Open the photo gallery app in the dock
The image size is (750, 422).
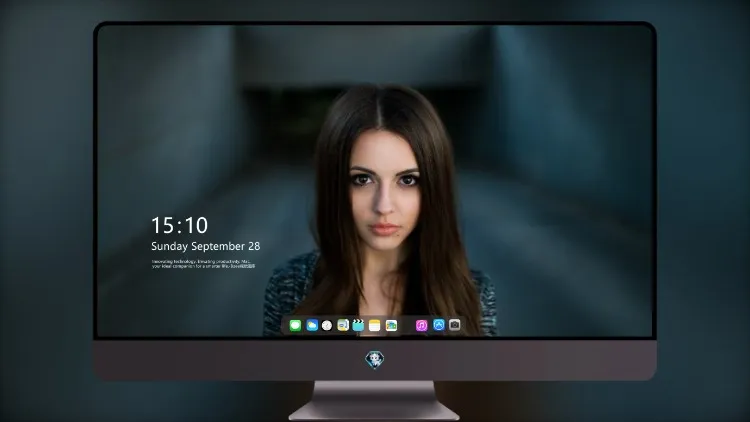point(391,325)
